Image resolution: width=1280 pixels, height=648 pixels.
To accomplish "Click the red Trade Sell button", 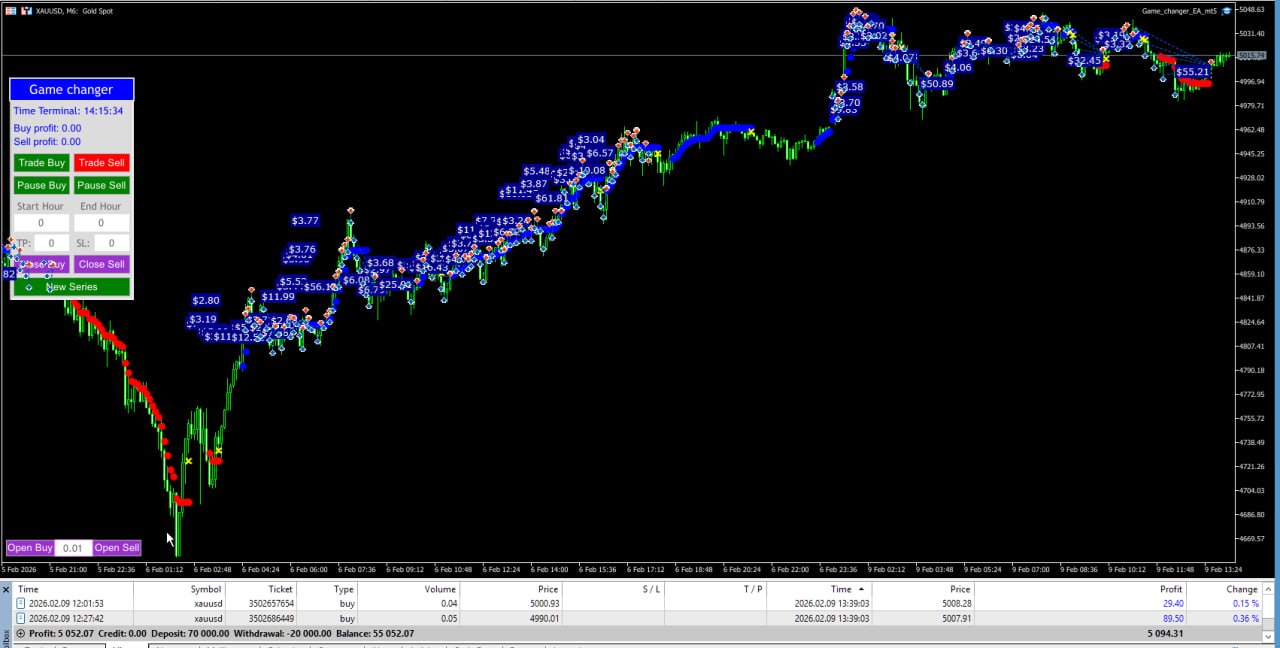I will click(102, 163).
